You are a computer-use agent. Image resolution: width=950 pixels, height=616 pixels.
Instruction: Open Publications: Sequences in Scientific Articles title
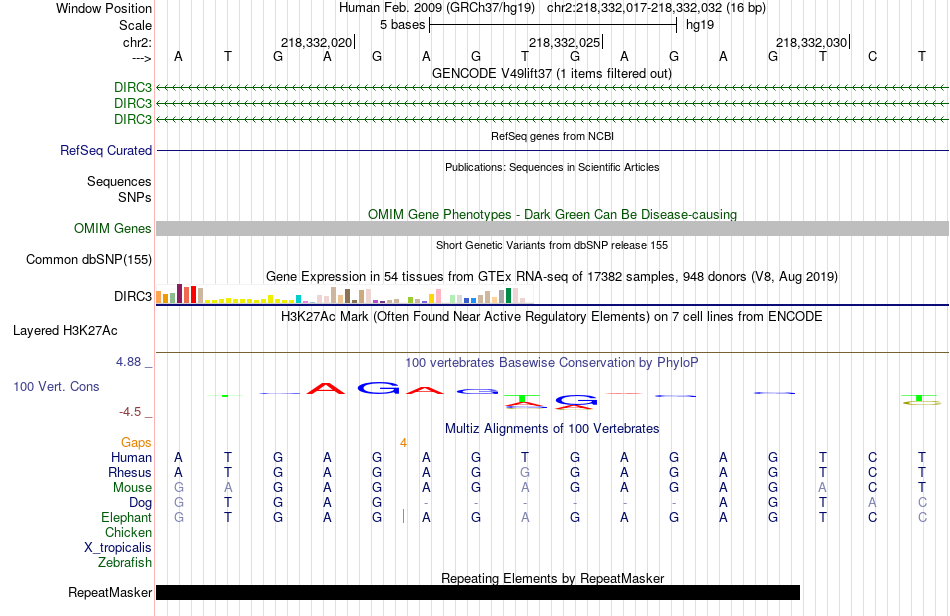click(552, 167)
